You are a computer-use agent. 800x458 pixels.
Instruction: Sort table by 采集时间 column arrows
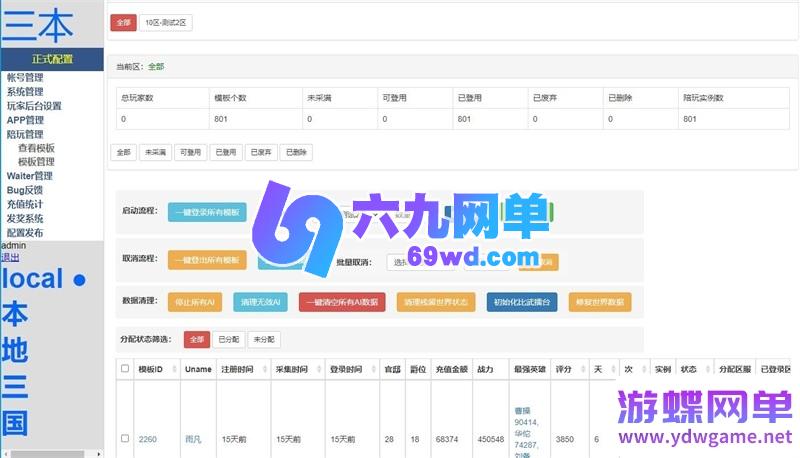319,369
